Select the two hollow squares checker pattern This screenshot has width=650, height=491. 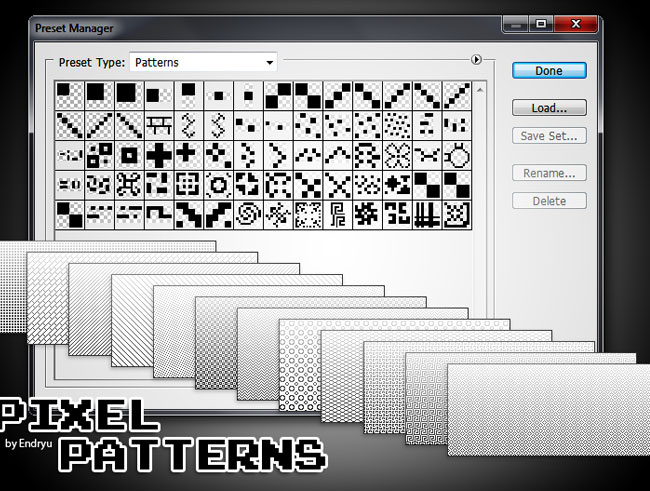[99, 155]
